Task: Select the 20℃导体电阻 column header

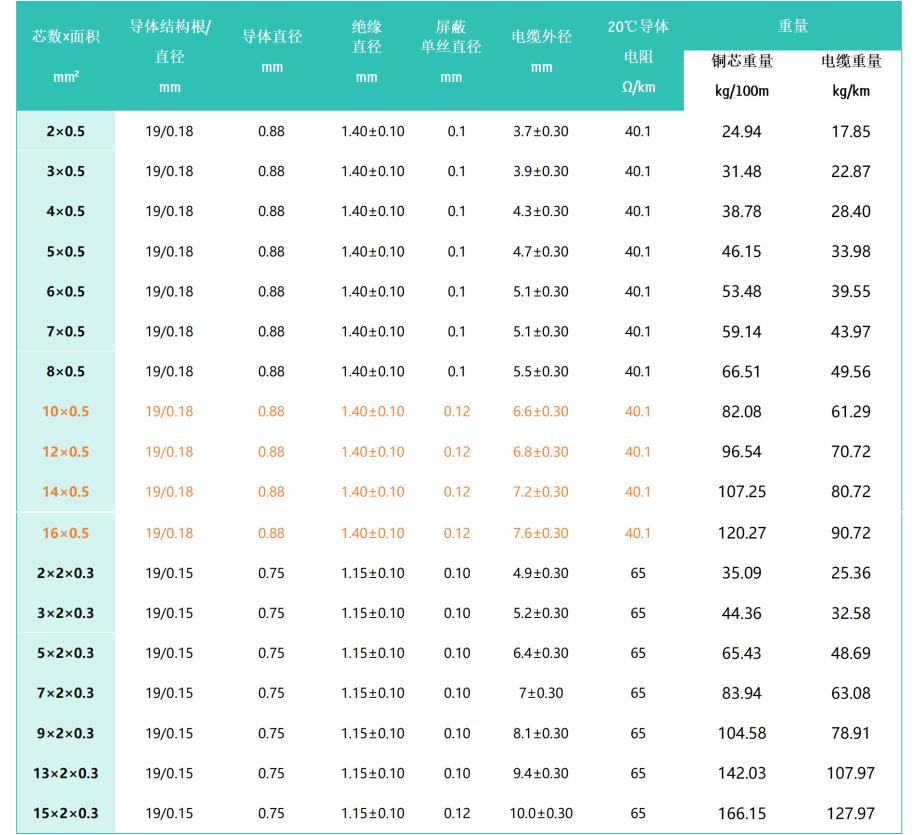Action: click(638, 57)
